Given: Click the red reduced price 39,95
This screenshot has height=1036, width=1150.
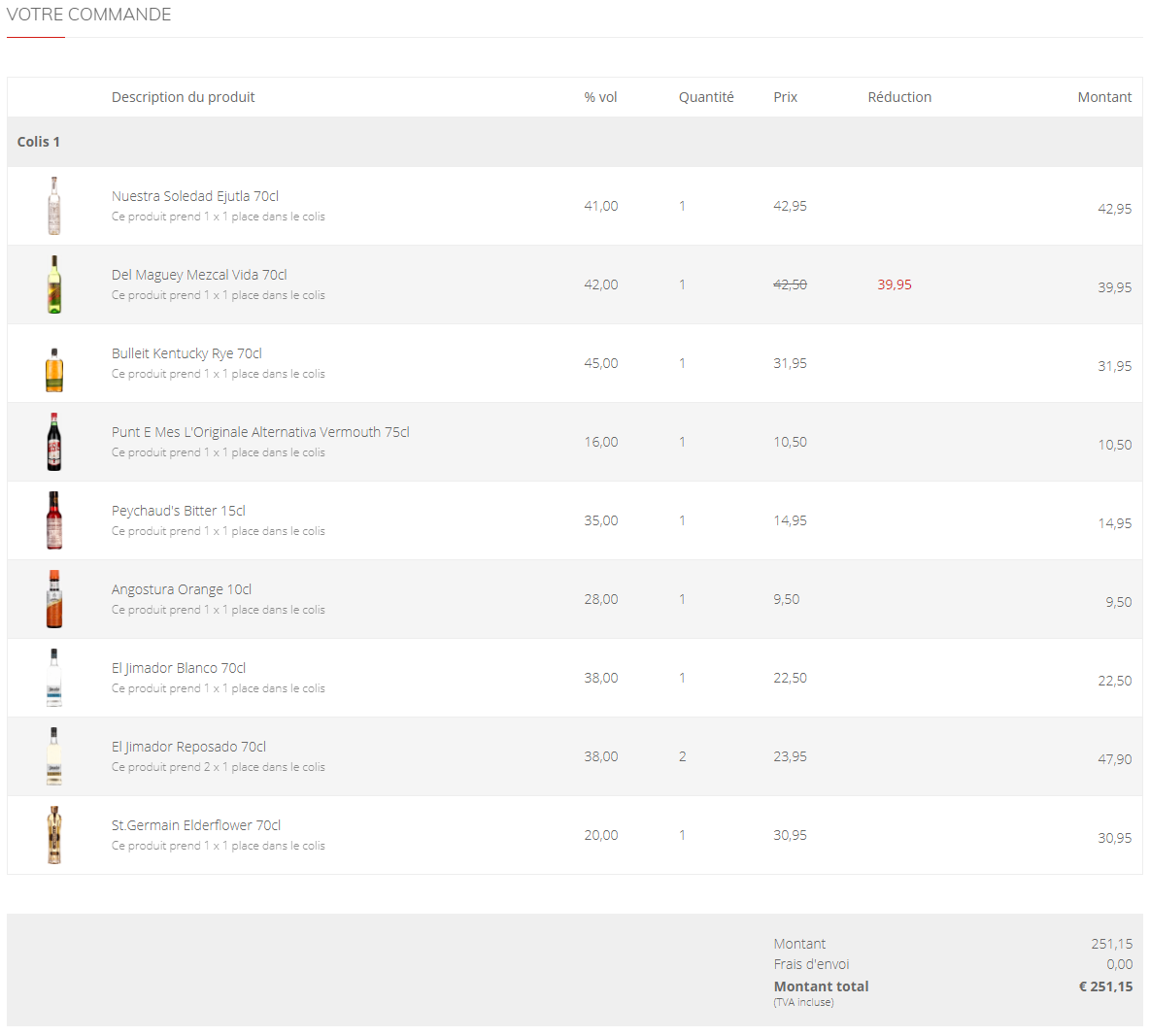Looking at the screenshot, I should point(895,284).
